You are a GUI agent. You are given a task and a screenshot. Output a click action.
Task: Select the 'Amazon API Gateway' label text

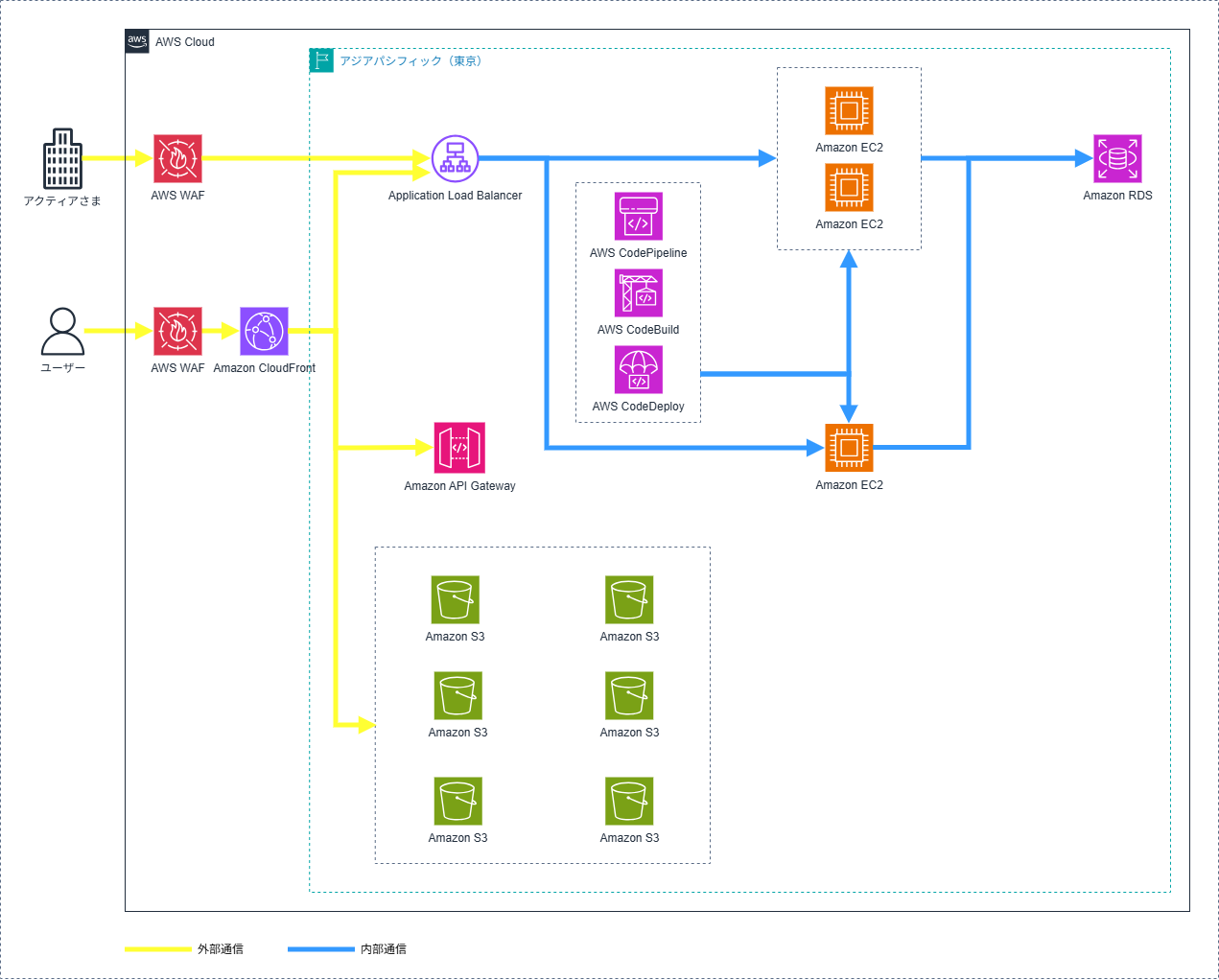[459, 486]
